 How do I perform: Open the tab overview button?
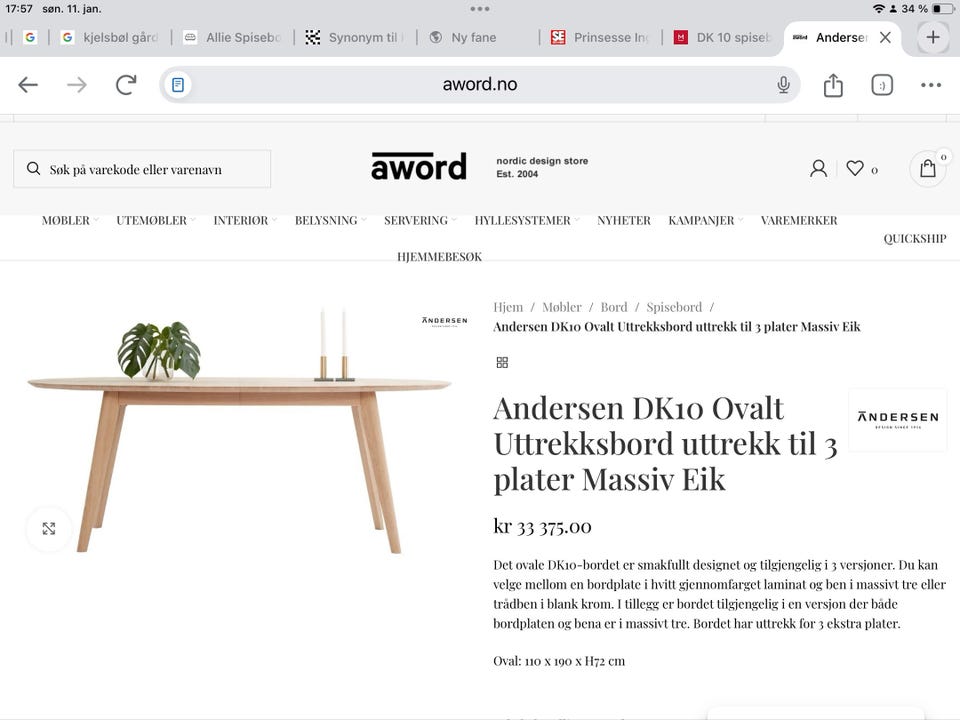point(882,85)
